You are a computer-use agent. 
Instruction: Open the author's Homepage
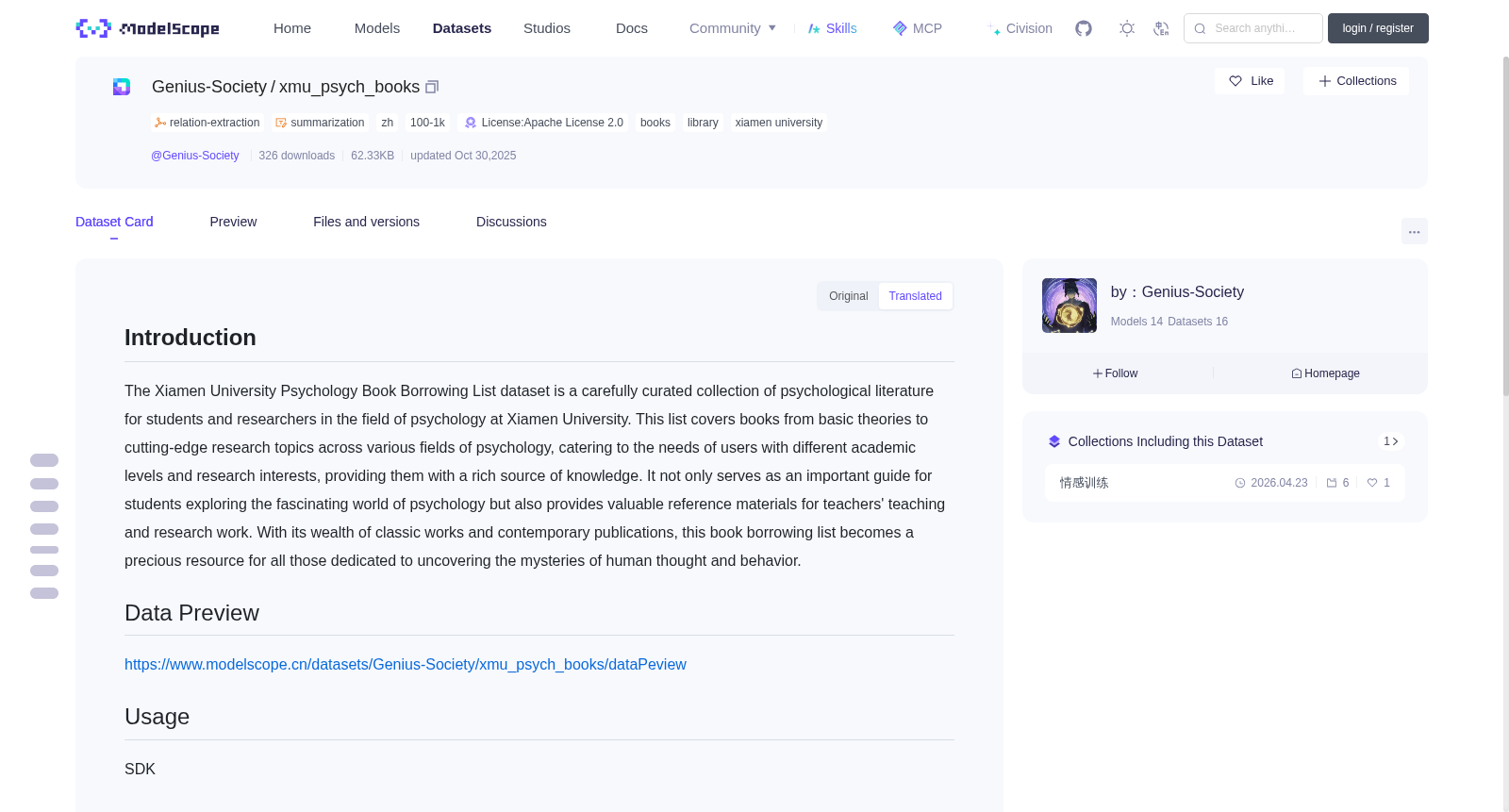coord(1326,373)
